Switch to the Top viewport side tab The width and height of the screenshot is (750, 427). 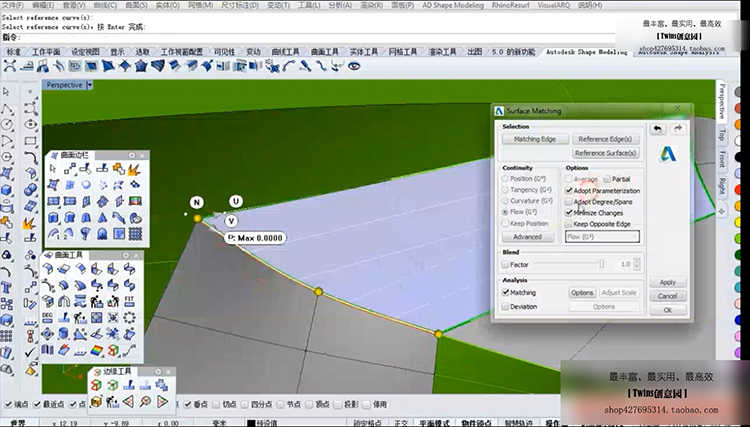(722, 134)
